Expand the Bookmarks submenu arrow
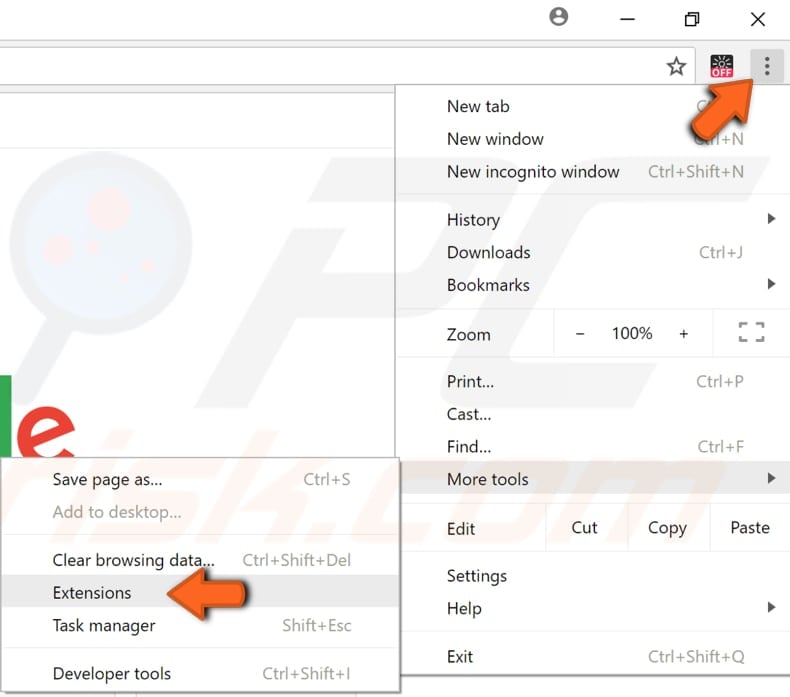Image resolution: width=790 pixels, height=697 pixels. click(771, 284)
